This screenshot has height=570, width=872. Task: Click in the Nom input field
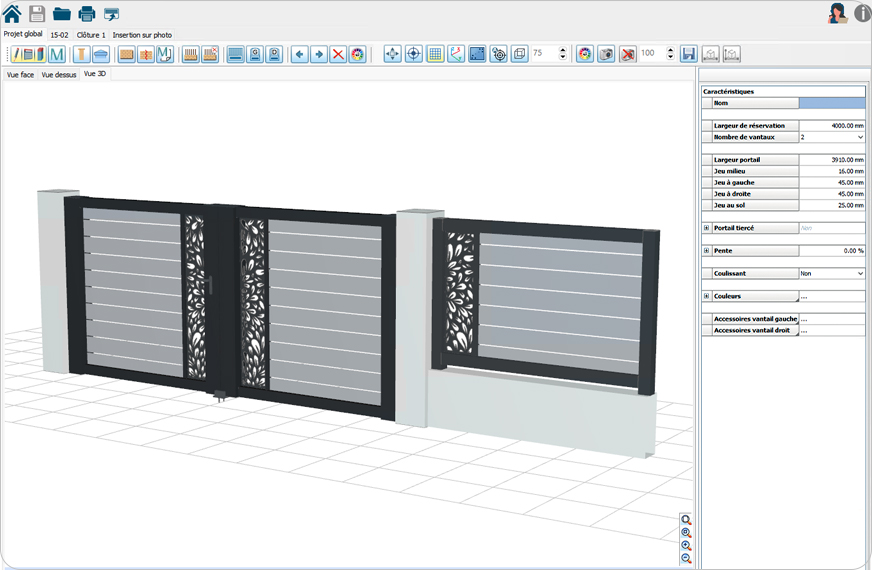[831, 103]
